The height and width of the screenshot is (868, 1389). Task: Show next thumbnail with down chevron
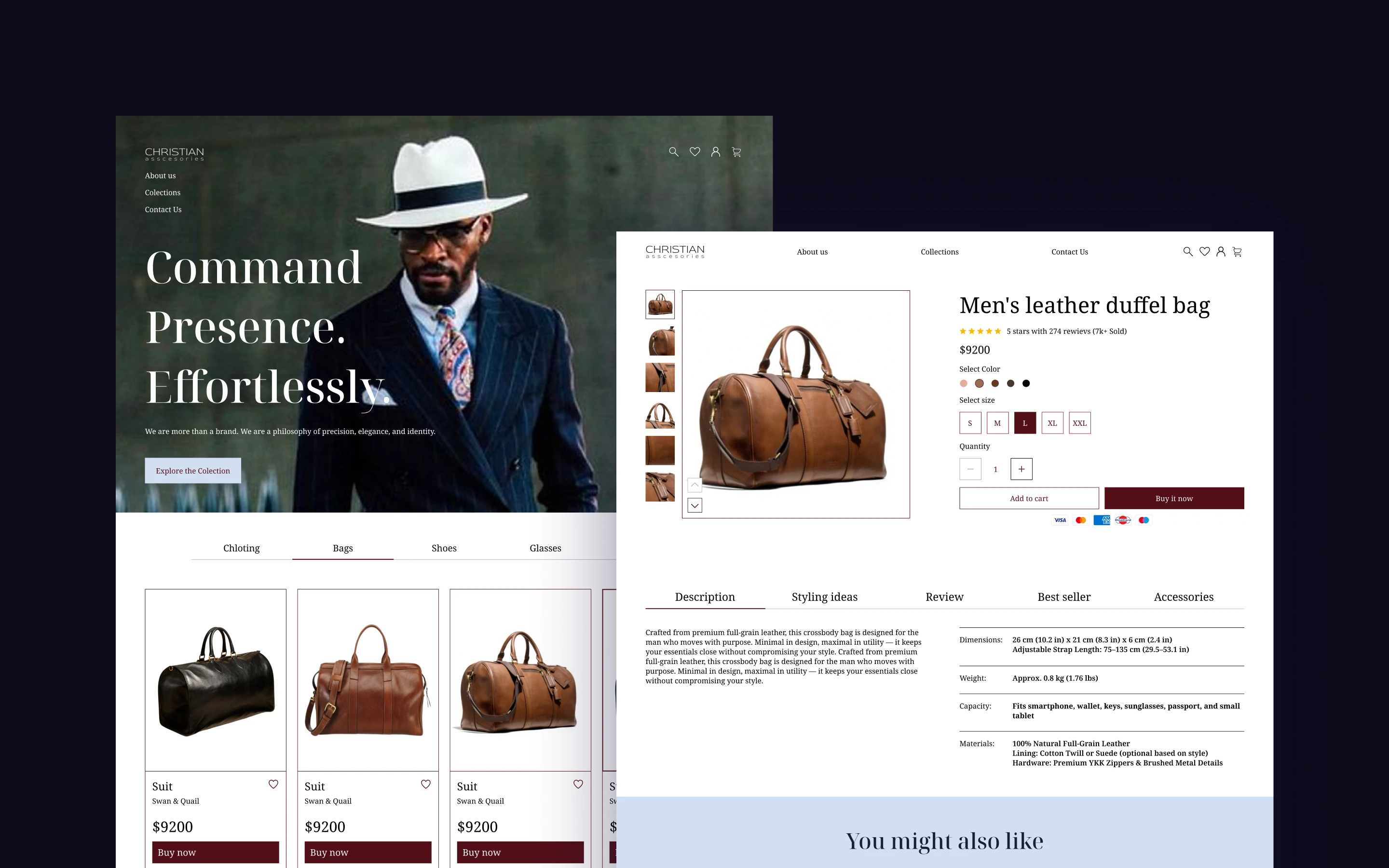click(695, 505)
